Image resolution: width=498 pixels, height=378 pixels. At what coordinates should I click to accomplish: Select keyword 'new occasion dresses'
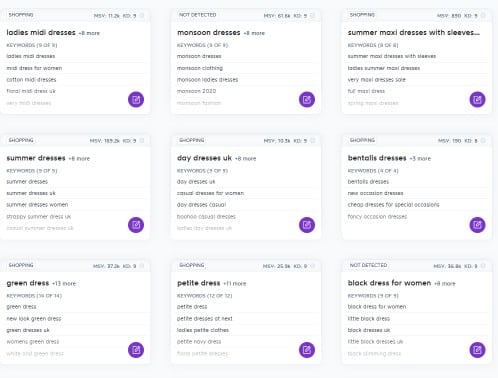(375, 193)
